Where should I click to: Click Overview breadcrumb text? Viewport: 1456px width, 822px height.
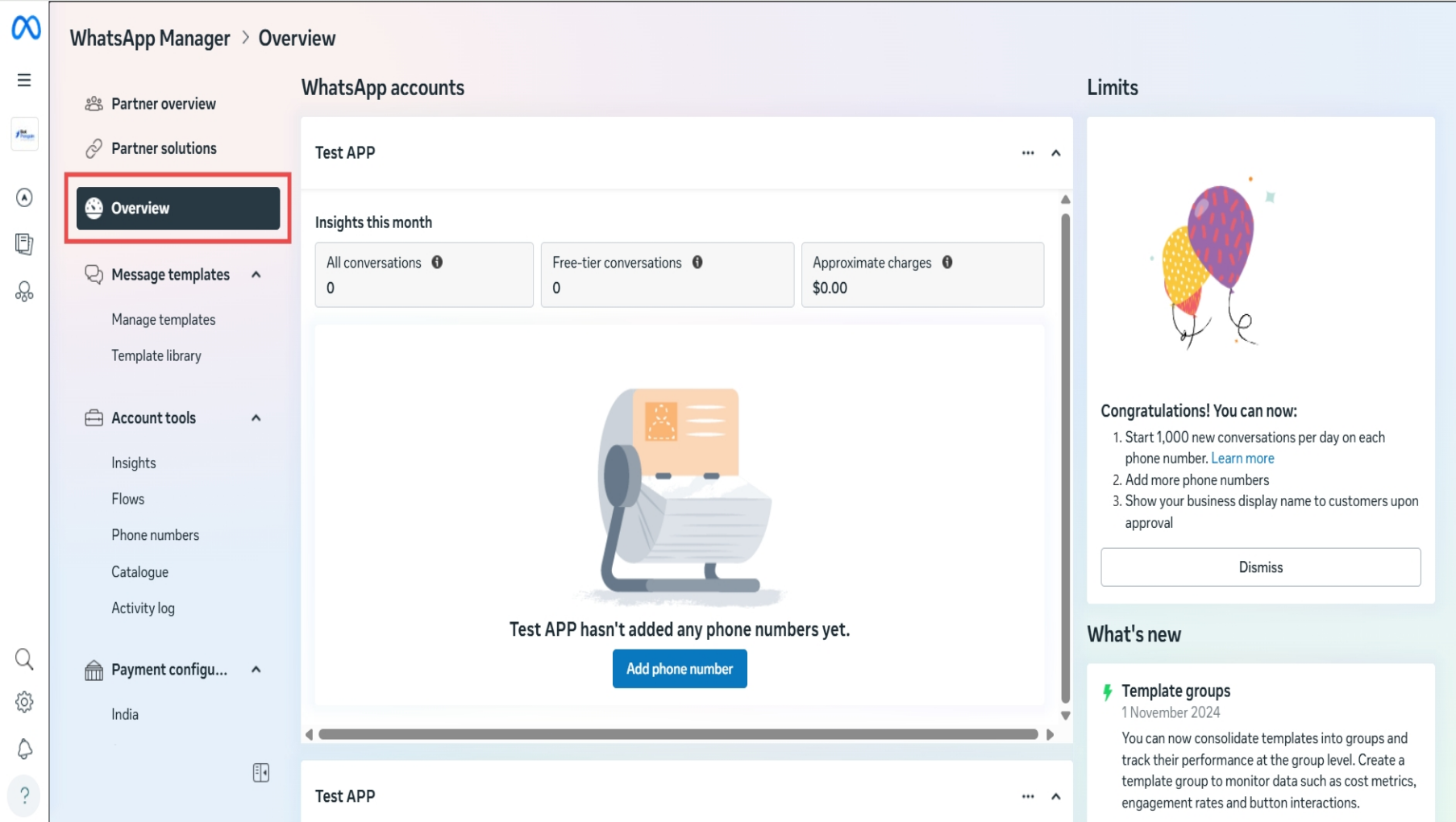click(297, 38)
